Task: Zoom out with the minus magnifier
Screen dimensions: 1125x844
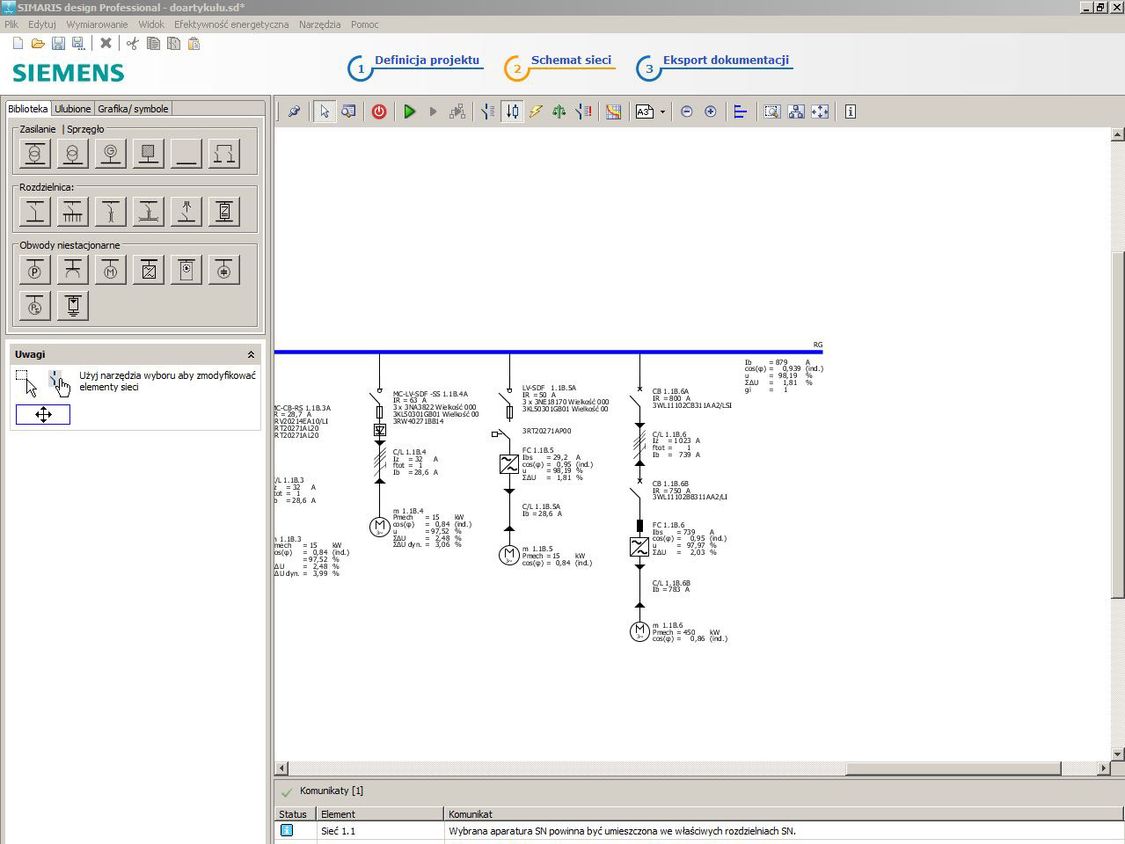Action: click(x=687, y=111)
